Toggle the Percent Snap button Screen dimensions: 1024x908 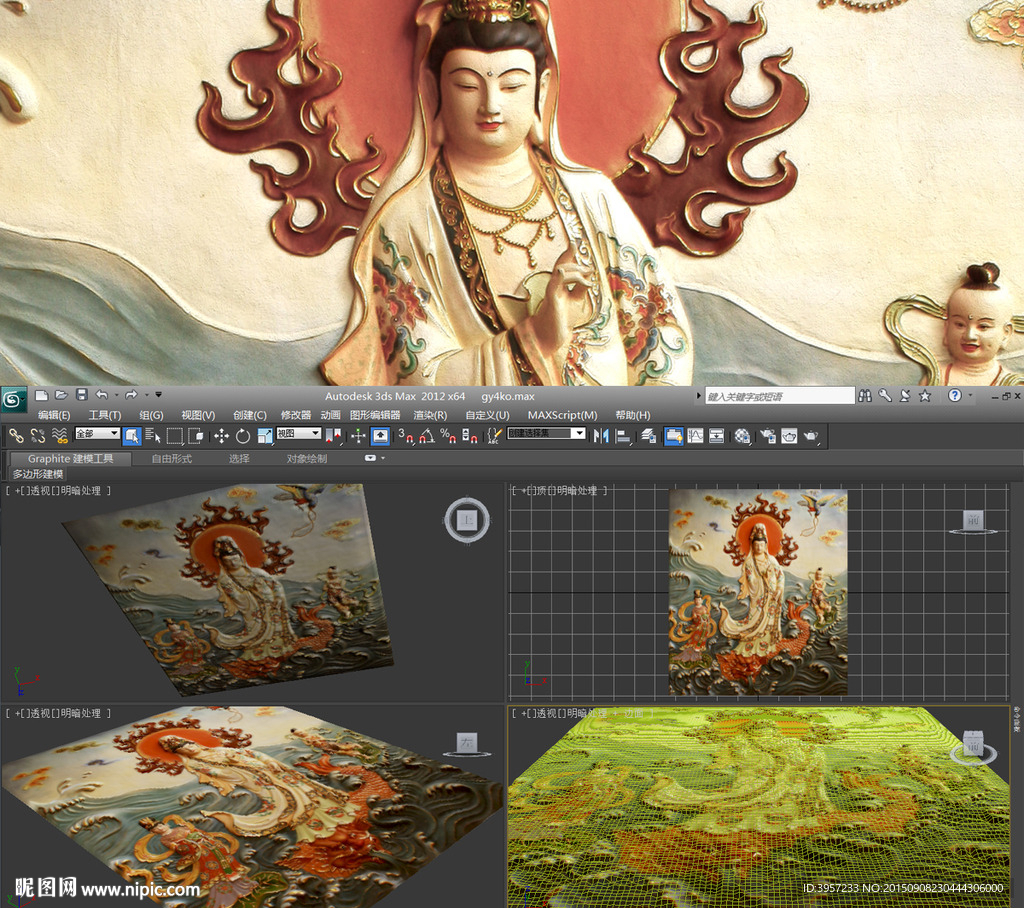(x=448, y=436)
